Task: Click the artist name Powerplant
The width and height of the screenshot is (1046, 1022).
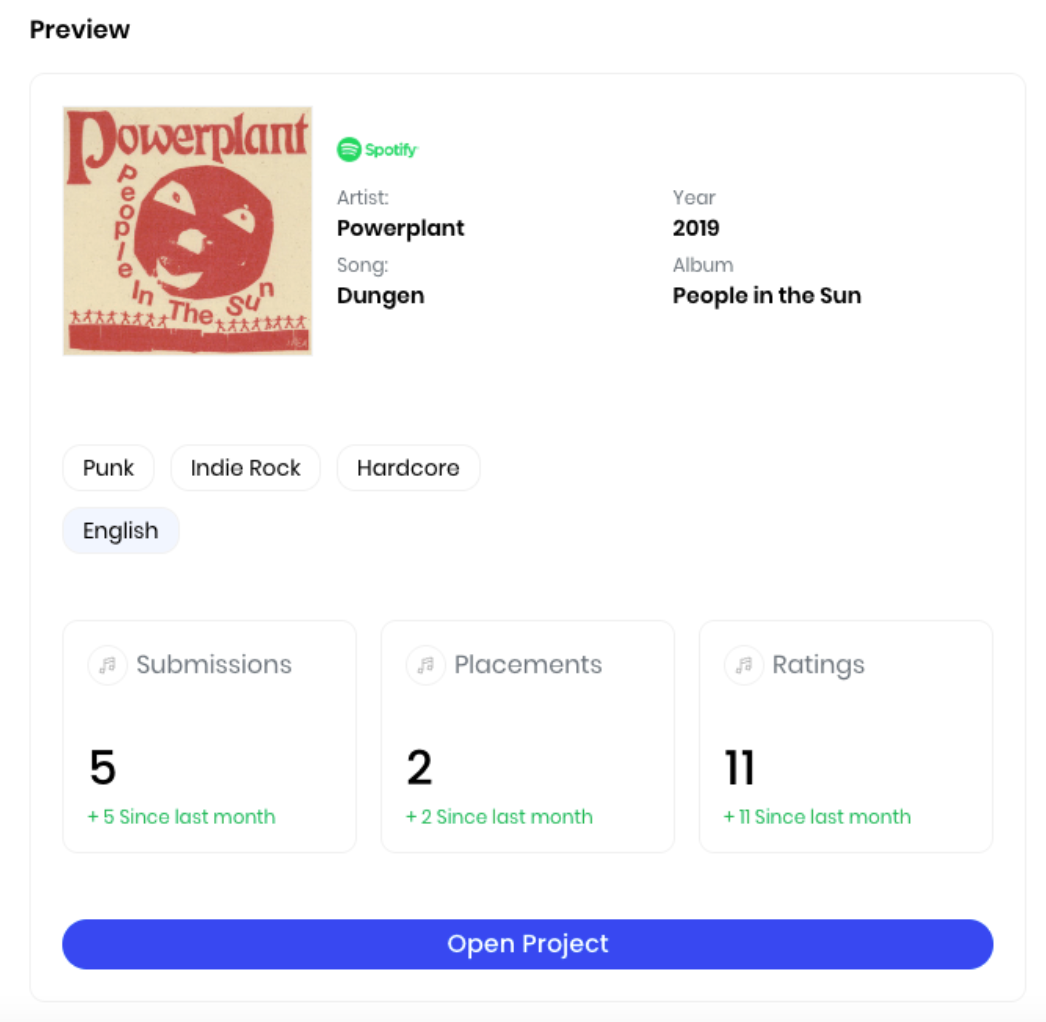Action: pos(400,228)
